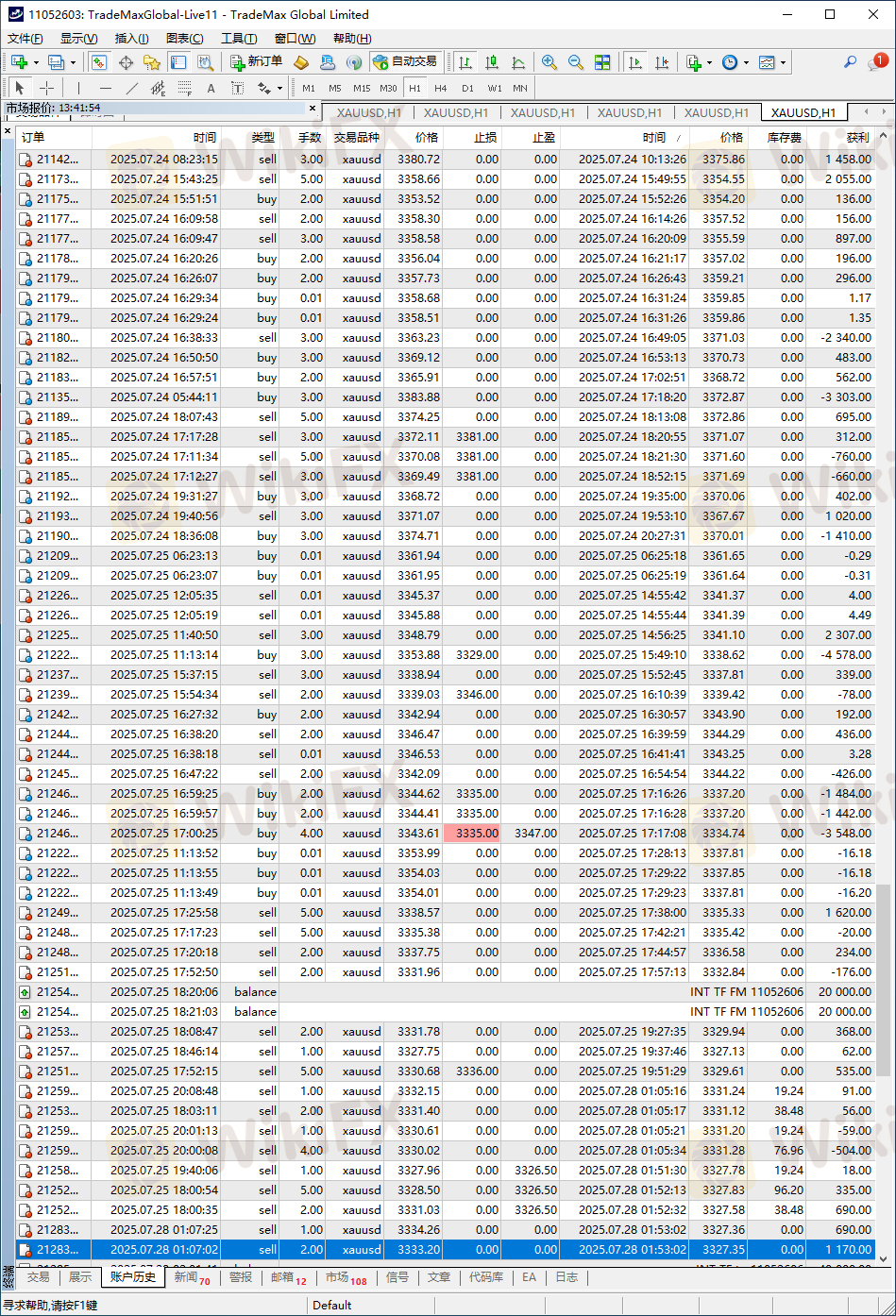Switch to M15 timeframe
896x1316 pixels.
[362, 88]
